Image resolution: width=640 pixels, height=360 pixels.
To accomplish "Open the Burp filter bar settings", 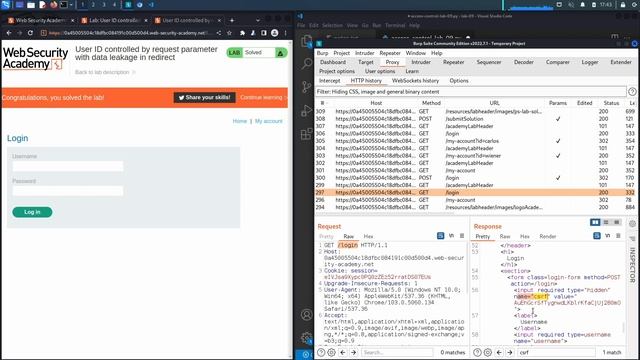I will click(x=470, y=92).
